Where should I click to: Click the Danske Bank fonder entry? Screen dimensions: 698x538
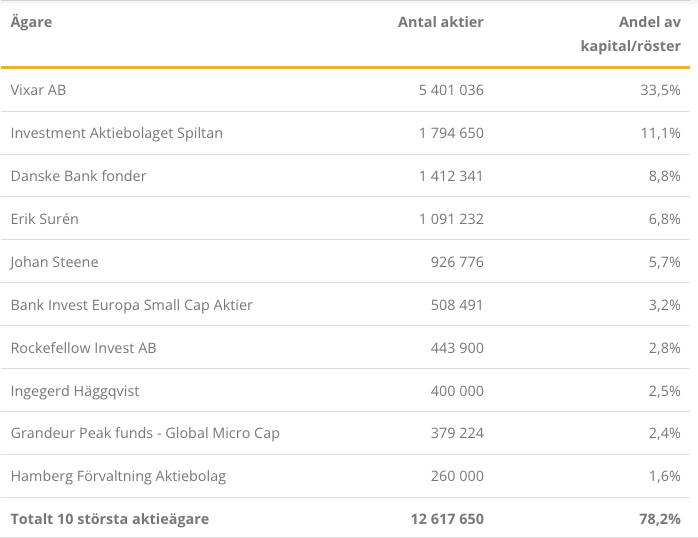click(x=78, y=176)
